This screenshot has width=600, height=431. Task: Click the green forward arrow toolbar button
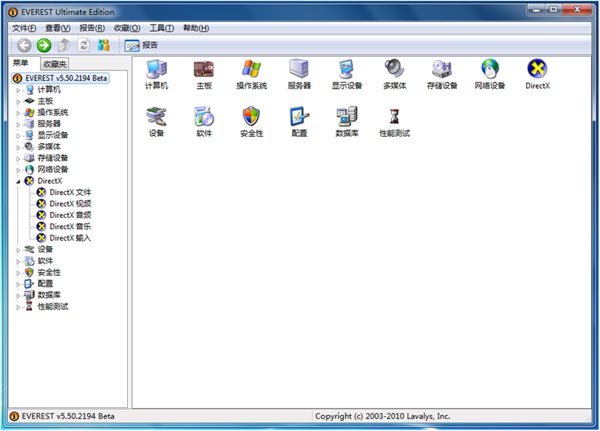(x=44, y=45)
